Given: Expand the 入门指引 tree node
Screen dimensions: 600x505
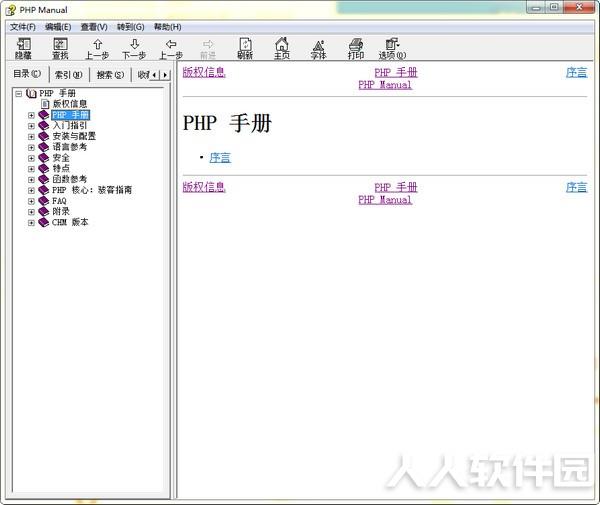Looking at the screenshot, I should (31, 126).
